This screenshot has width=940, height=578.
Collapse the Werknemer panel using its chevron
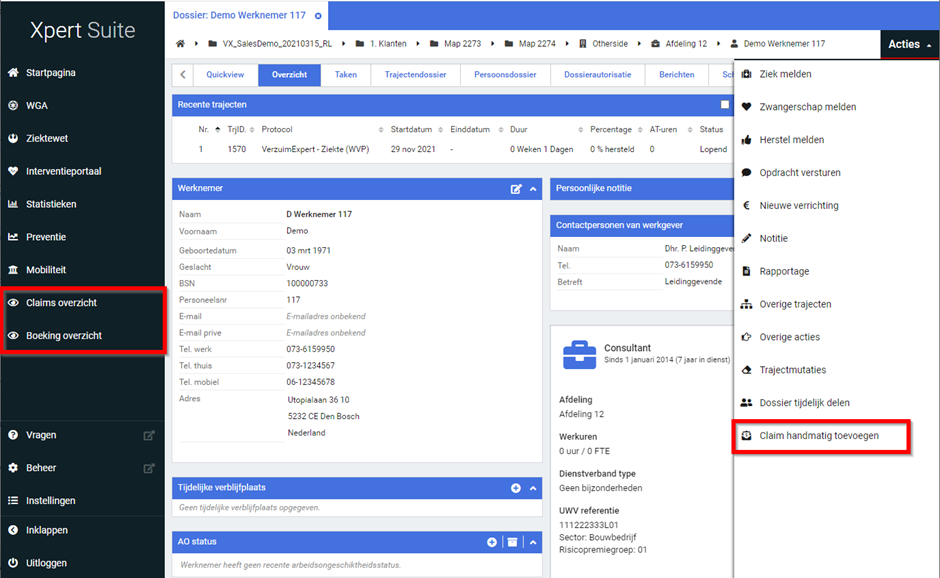(533, 188)
